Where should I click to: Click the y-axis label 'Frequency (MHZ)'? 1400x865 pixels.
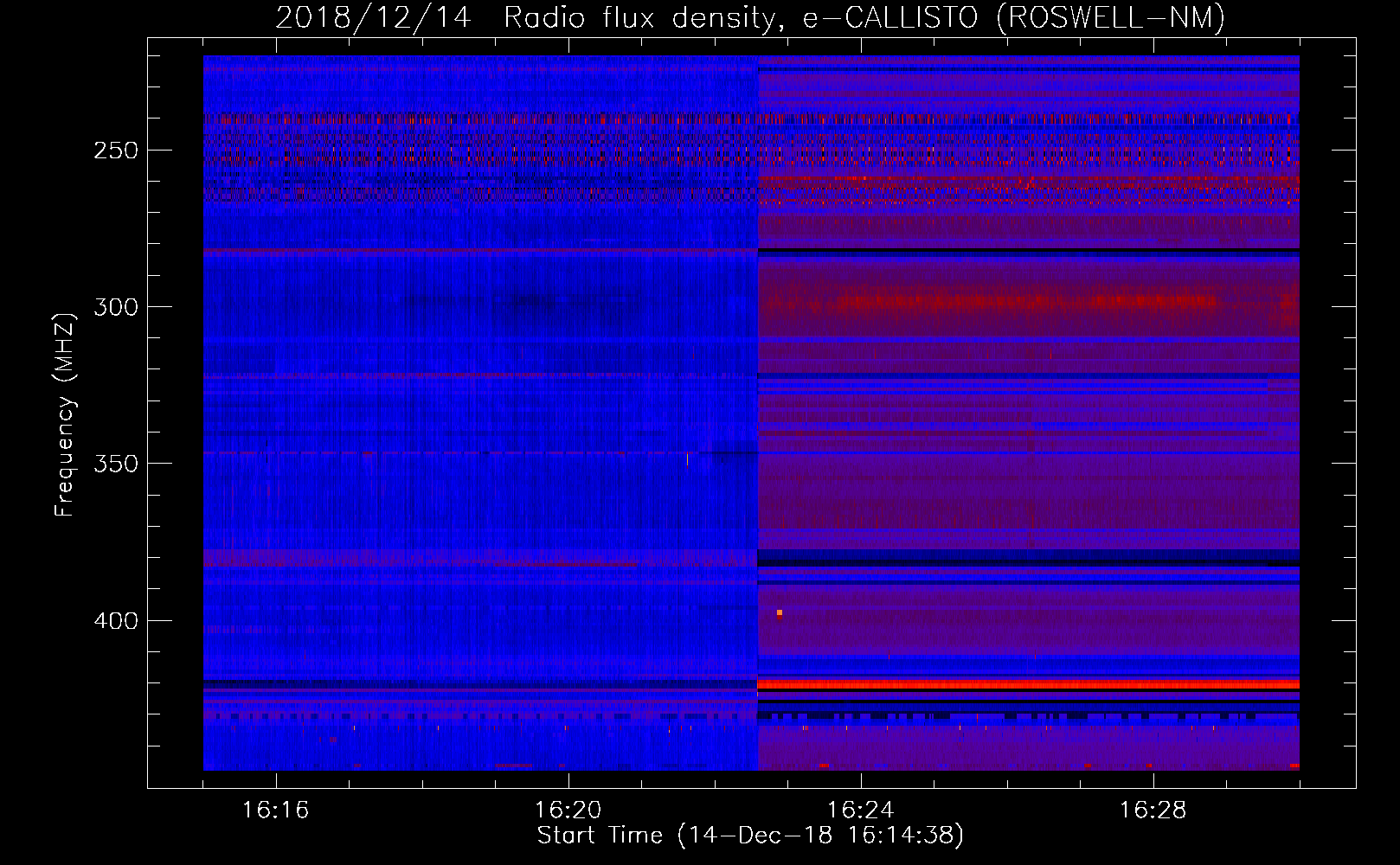click(x=66, y=414)
